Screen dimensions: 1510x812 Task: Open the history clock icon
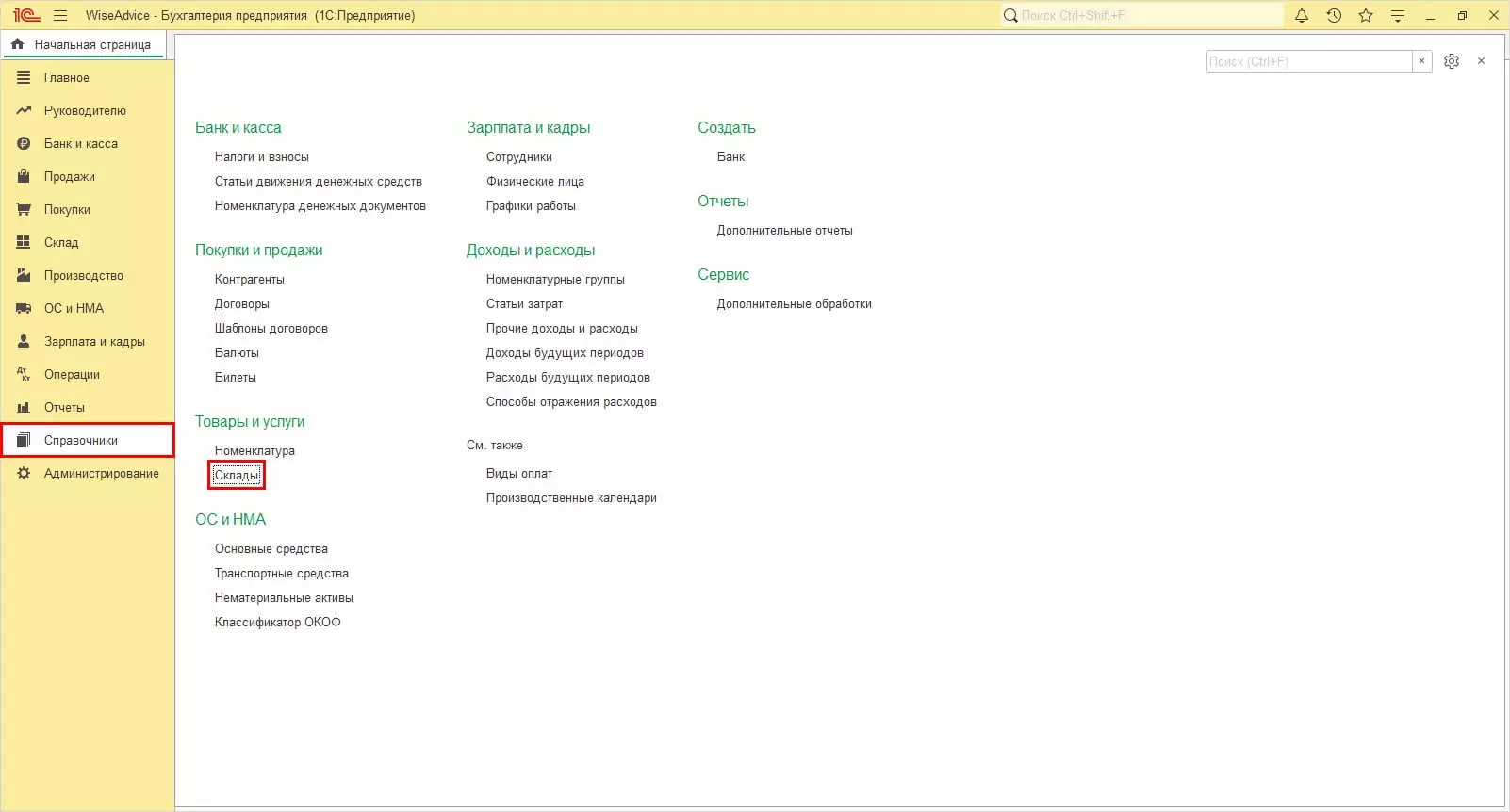tap(1334, 15)
